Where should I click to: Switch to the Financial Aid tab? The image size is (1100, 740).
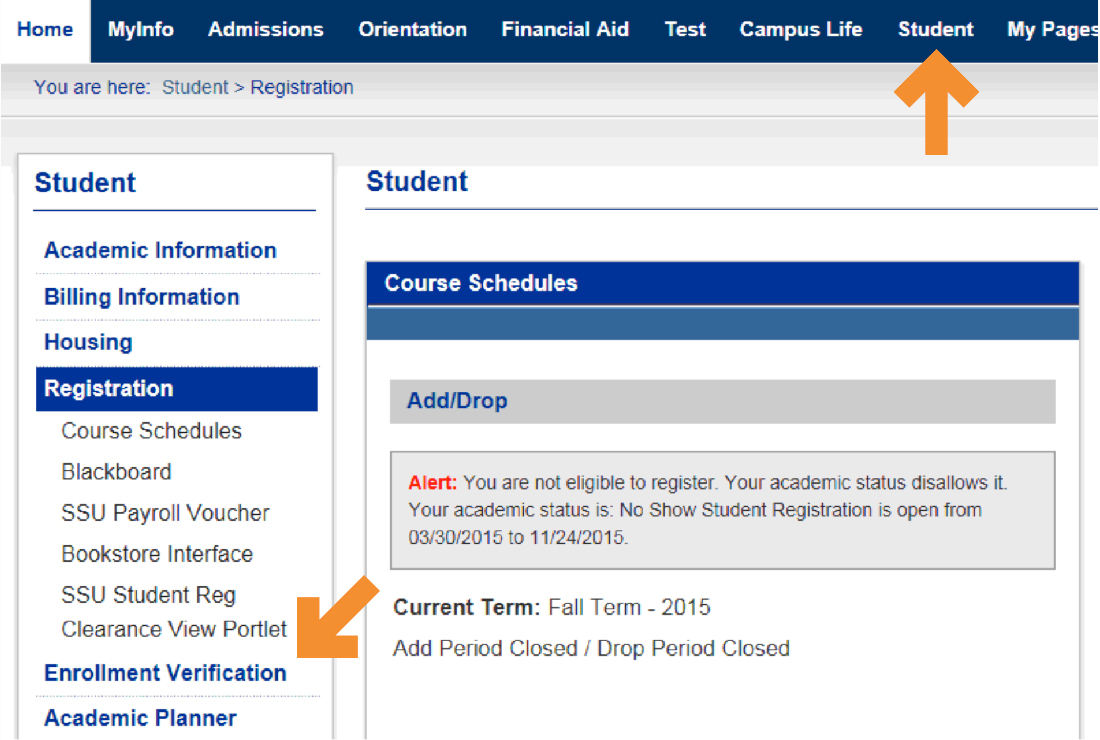(565, 30)
